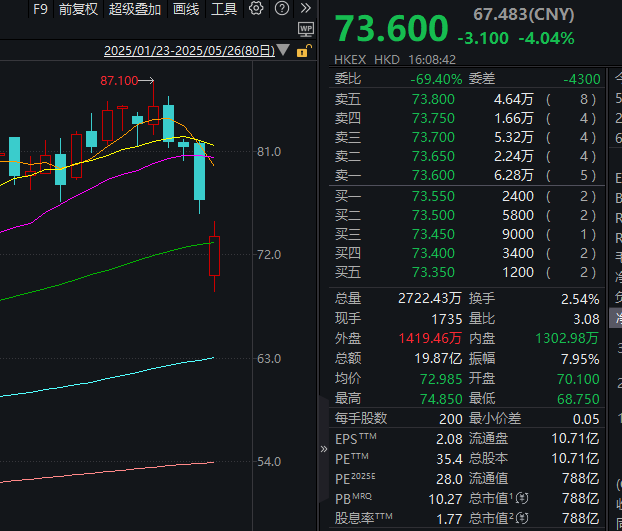This screenshot has width=622, height=531.
Task: Open the 前复权 price adjustment menu
Action: (x=78, y=9)
